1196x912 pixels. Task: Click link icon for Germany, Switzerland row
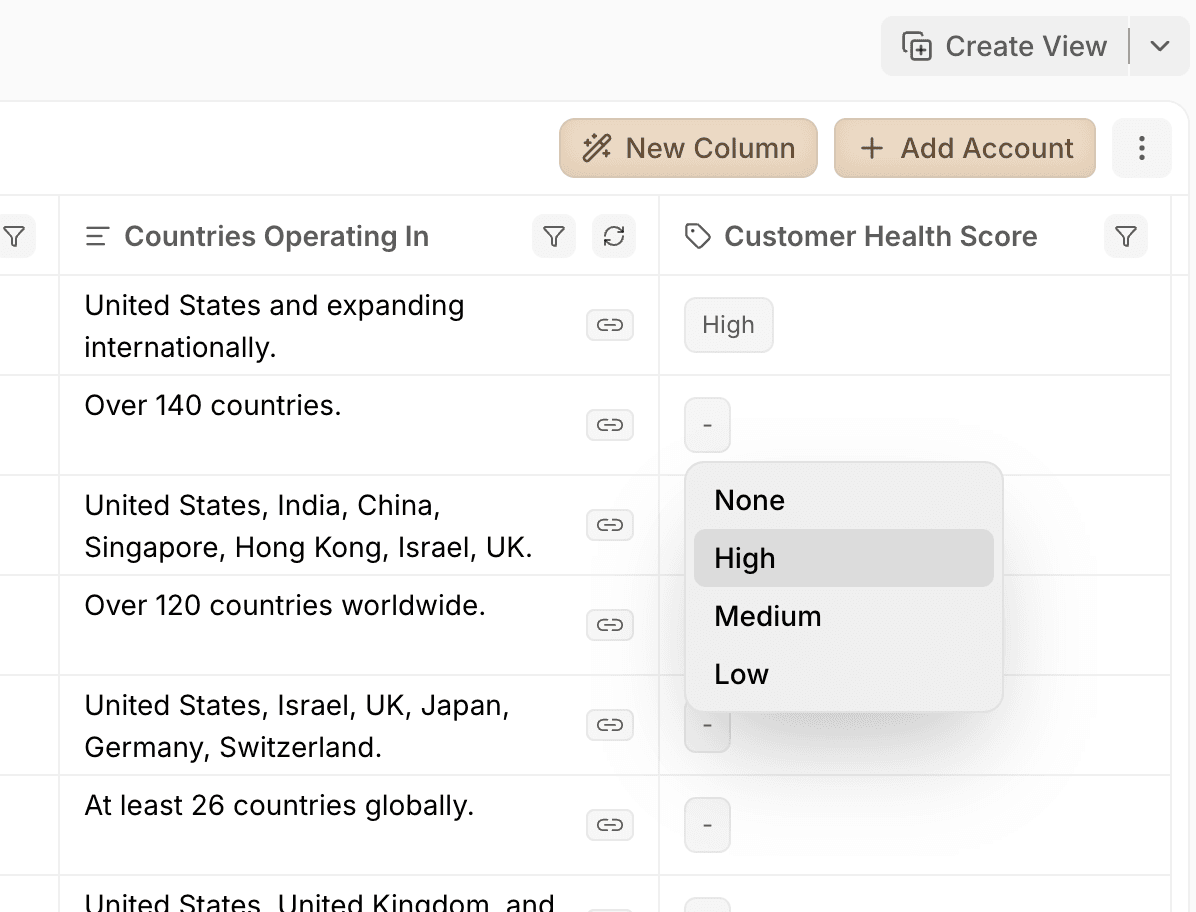610,725
